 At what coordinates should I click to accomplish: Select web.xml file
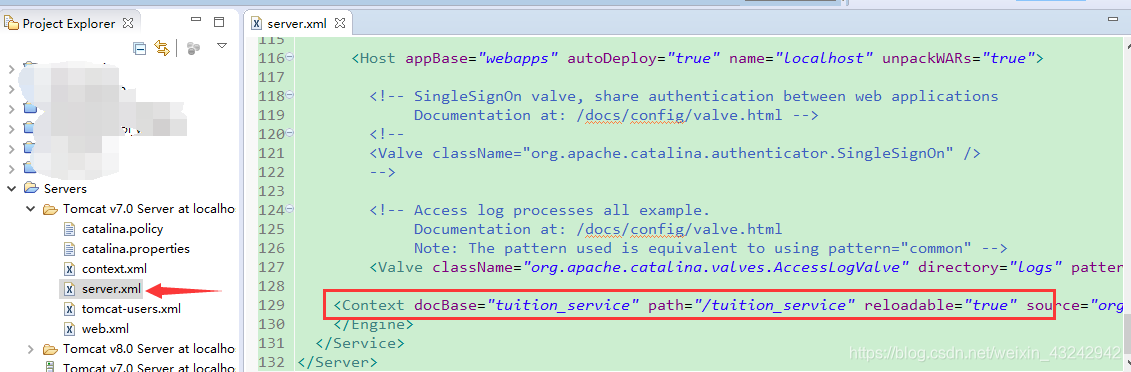[x=105, y=329]
